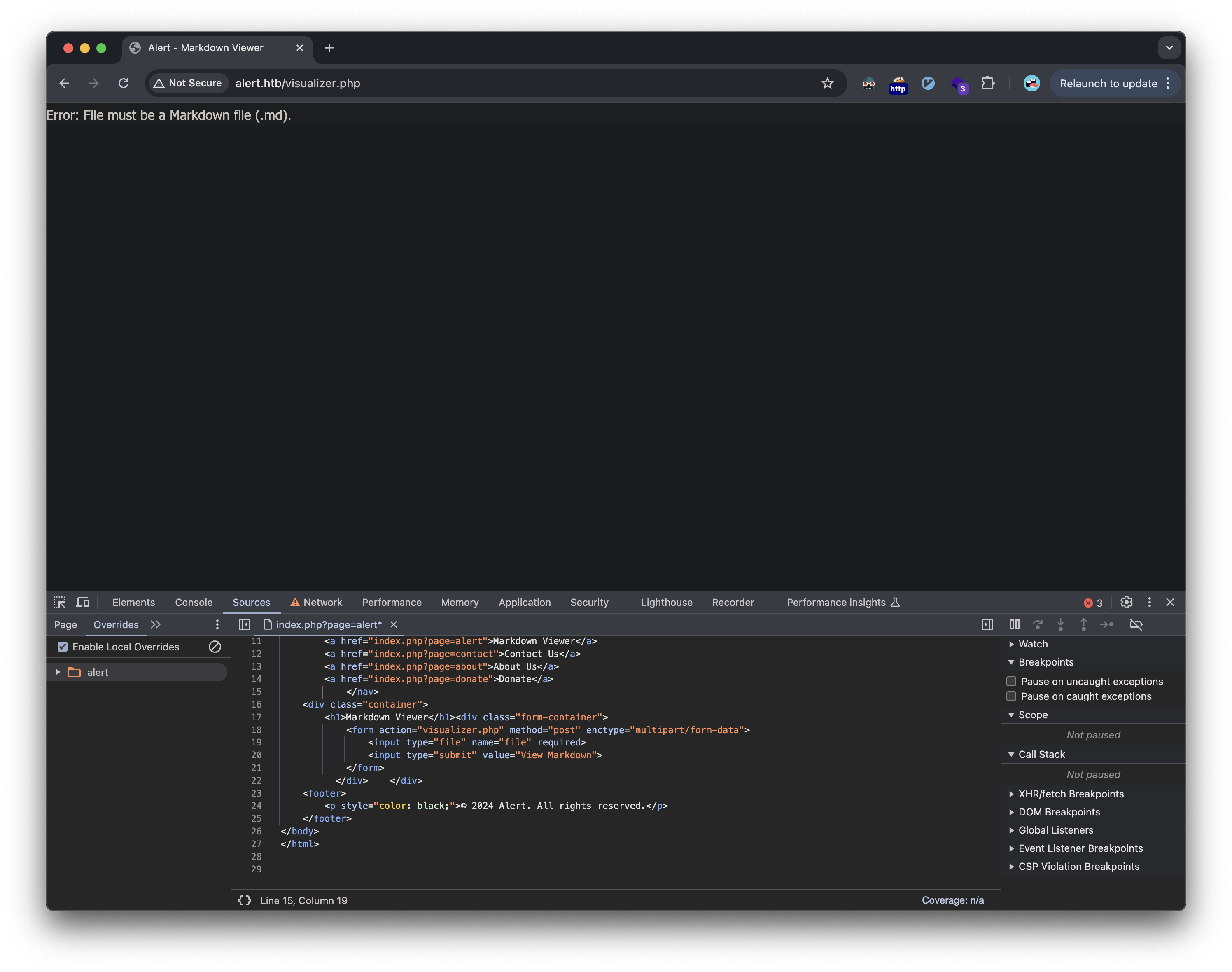Image resolution: width=1232 pixels, height=972 pixels.
Task: Open the Network tab
Action: tap(322, 602)
